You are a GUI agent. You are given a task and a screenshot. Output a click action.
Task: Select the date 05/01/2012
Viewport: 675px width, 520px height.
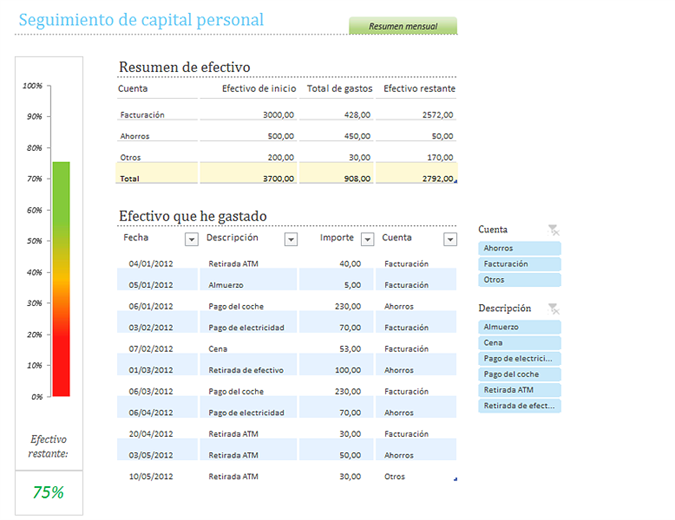point(151,285)
